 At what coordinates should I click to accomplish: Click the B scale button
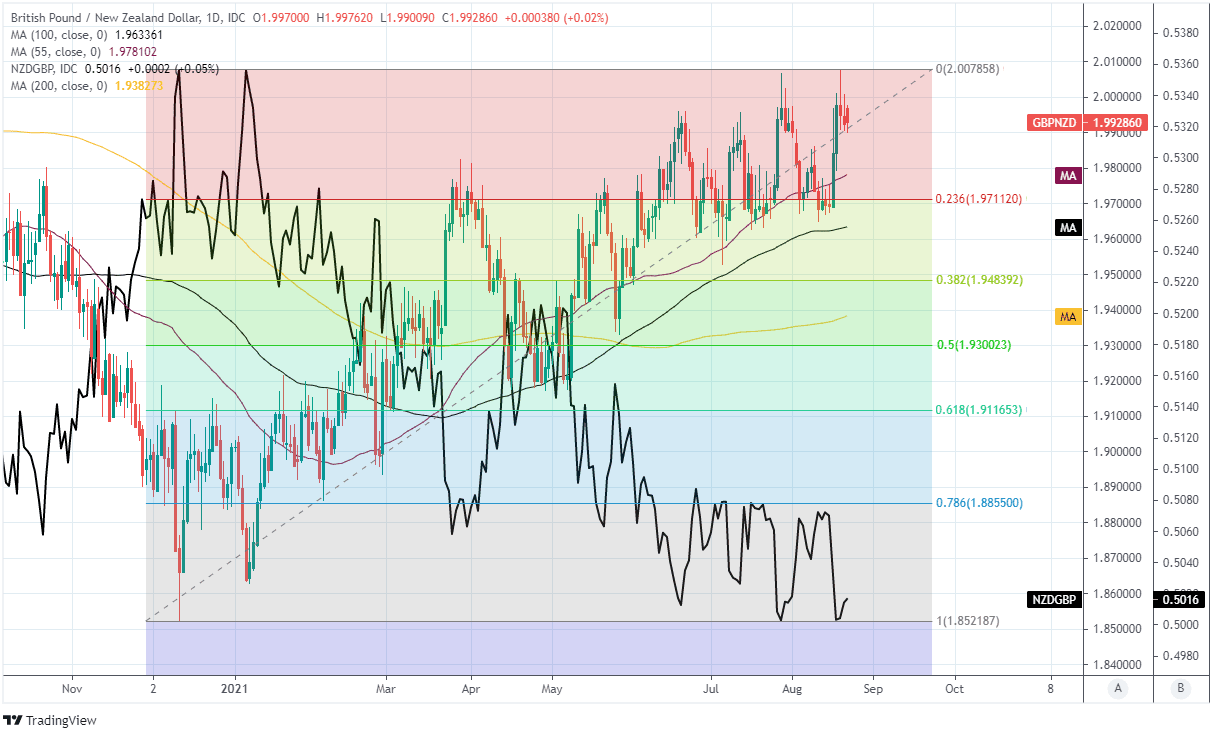point(1181,688)
